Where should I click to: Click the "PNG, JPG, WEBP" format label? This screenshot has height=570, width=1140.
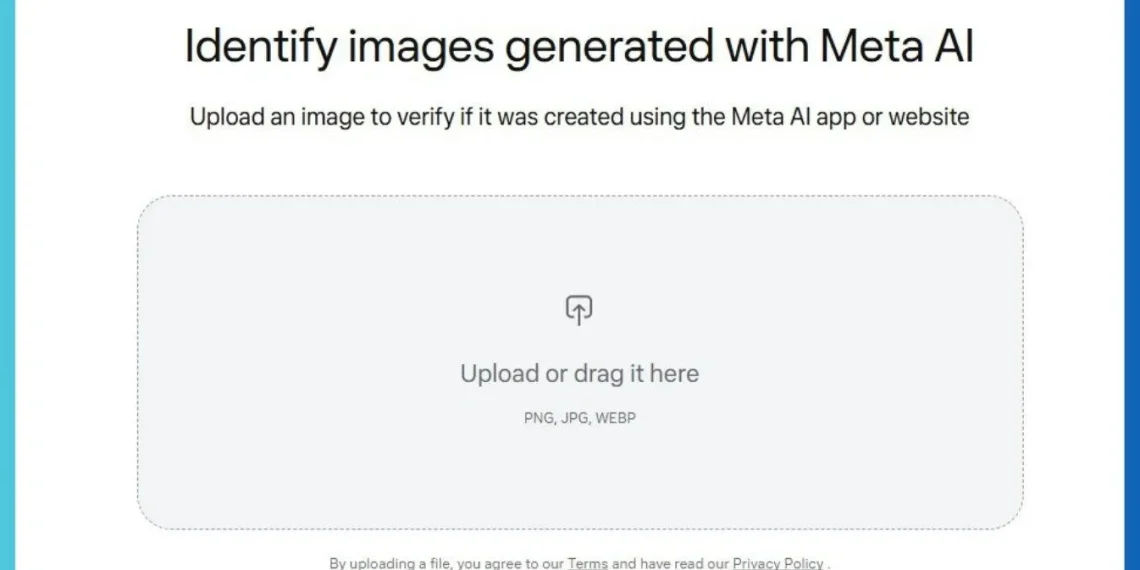click(579, 418)
